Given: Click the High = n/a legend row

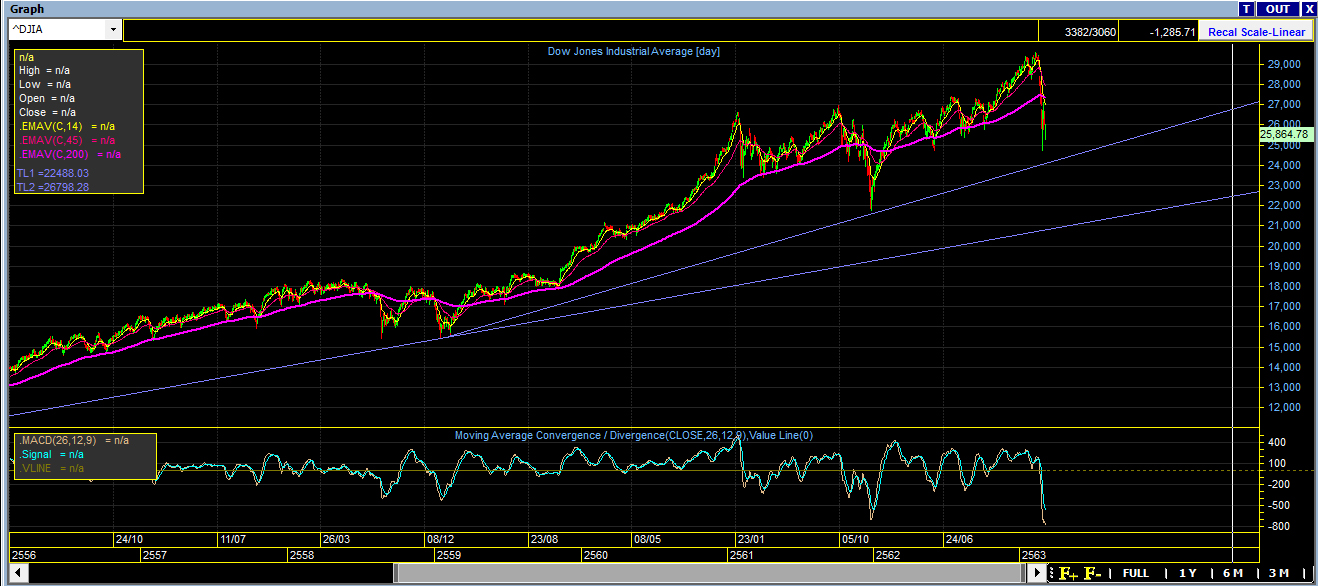Looking at the screenshot, I should 44,71.
